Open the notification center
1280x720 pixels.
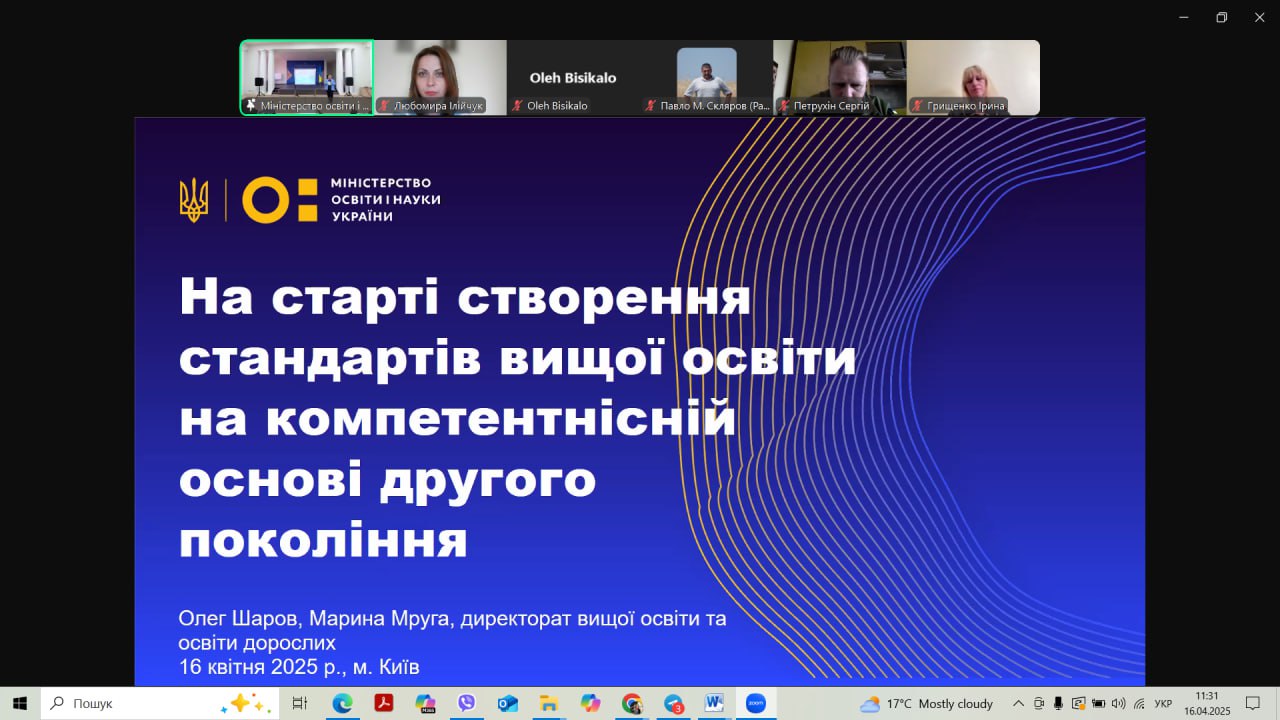click(1252, 703)
